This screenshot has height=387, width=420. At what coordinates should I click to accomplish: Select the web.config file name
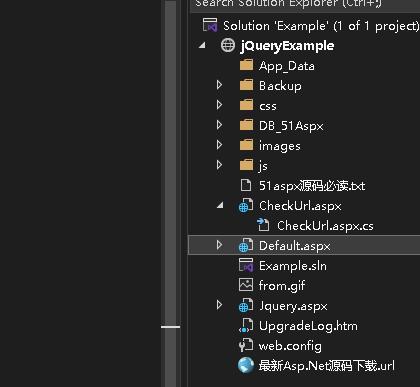(x=290, y=346)
